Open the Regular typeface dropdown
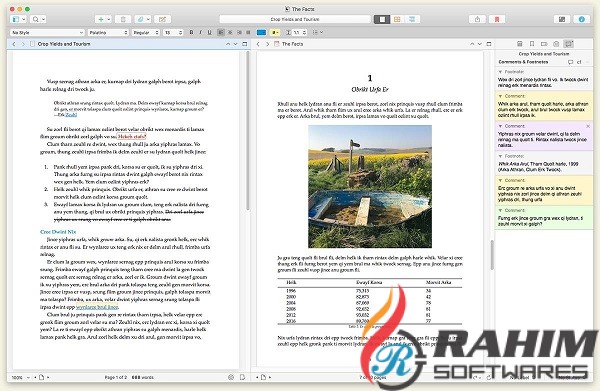 (145, 33)
